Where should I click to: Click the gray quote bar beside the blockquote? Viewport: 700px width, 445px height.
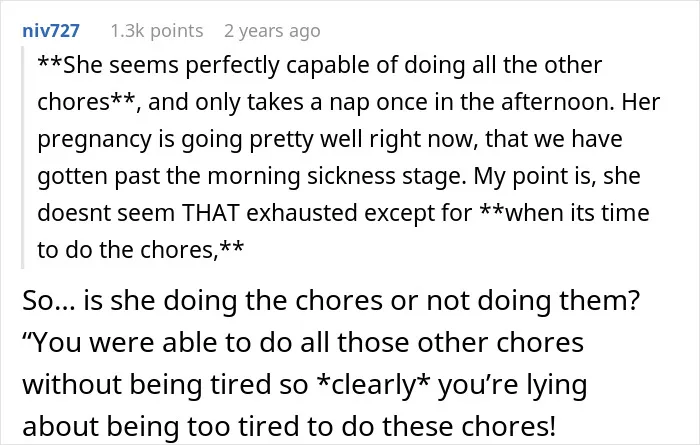[x=22, y=157]
